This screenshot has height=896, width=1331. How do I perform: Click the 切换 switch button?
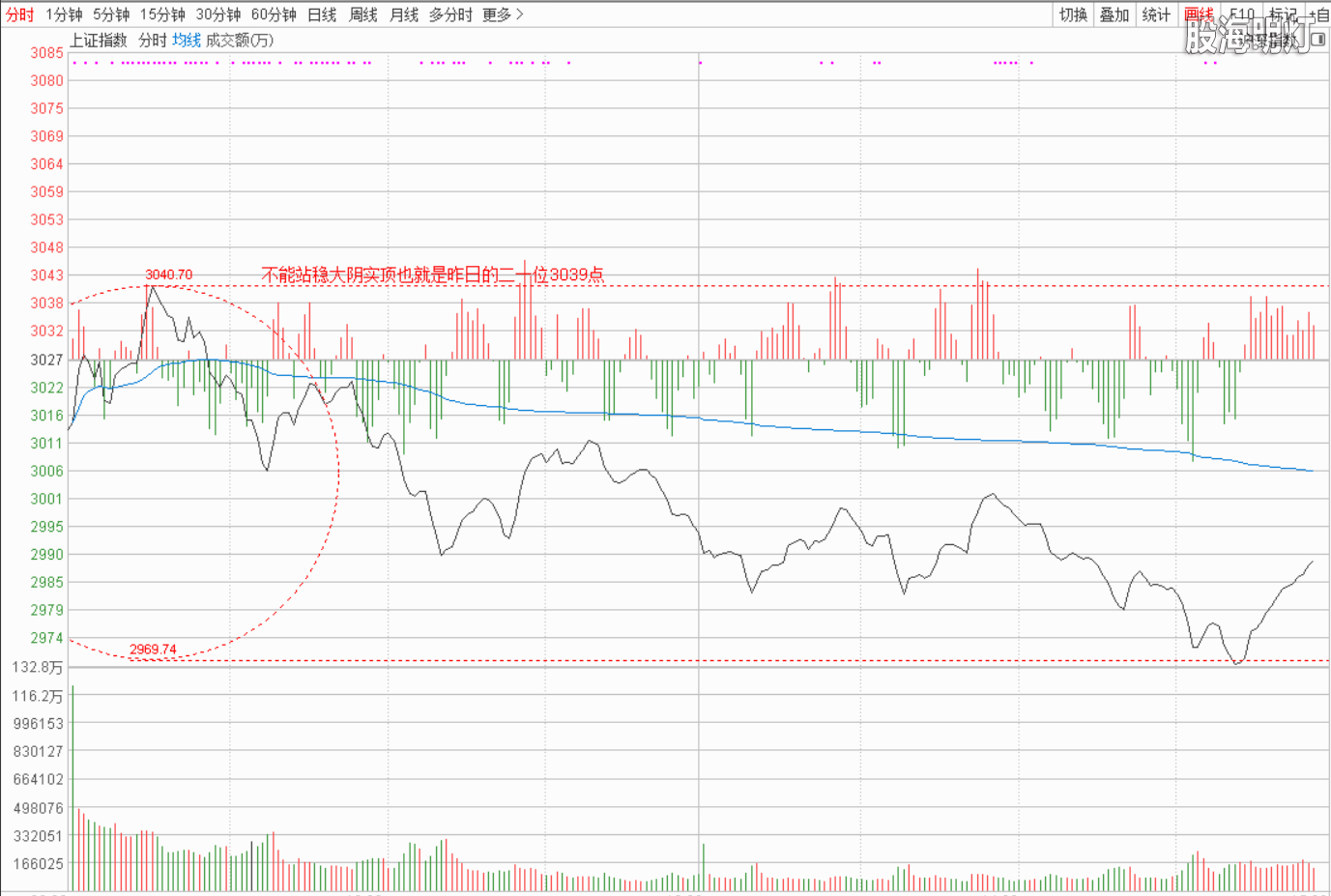[1073, 14]
